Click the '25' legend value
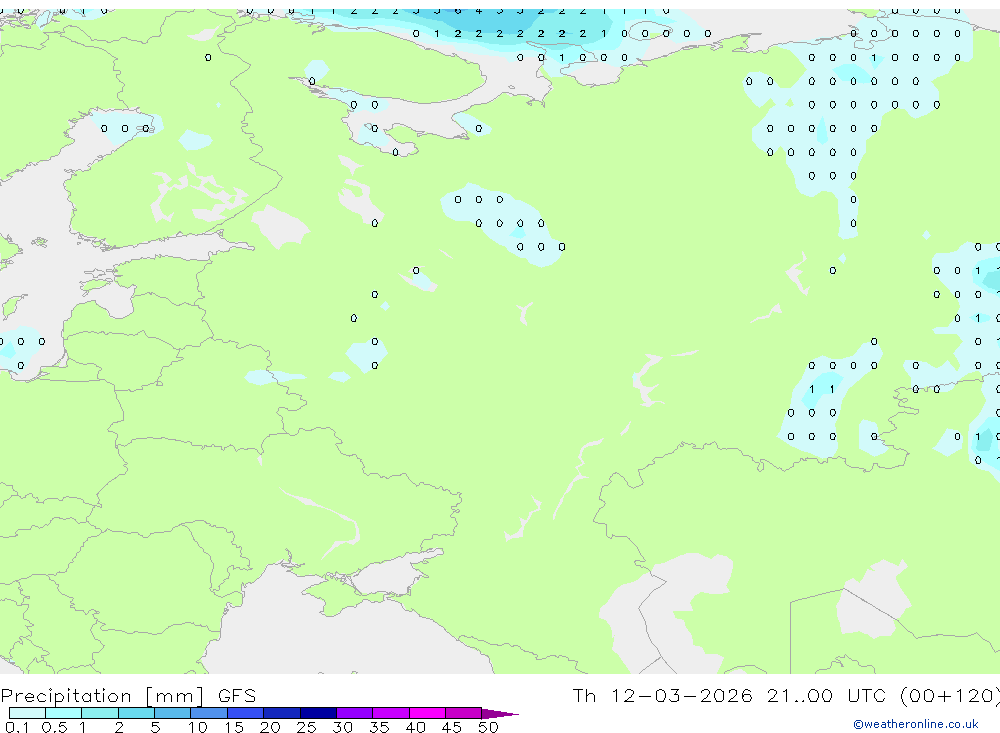The height and width of the screenshot is (733, 1000). point(306,727)
